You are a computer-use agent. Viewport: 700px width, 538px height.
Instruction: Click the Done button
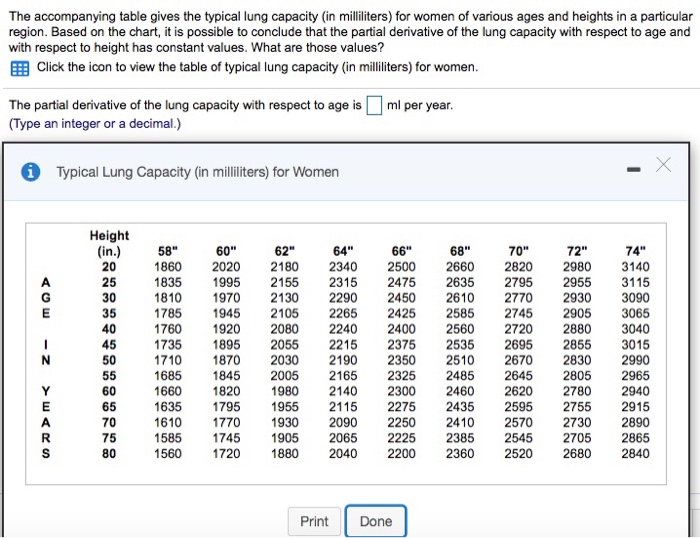click(376, 521)
